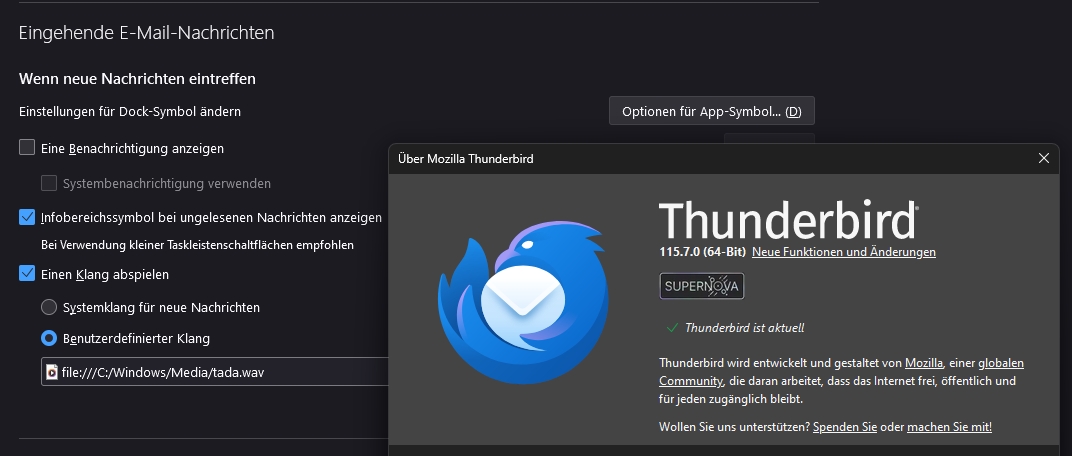Click the 'machen Sie mit!' link
Screen dimensions: 1072x456
[949, 427]
